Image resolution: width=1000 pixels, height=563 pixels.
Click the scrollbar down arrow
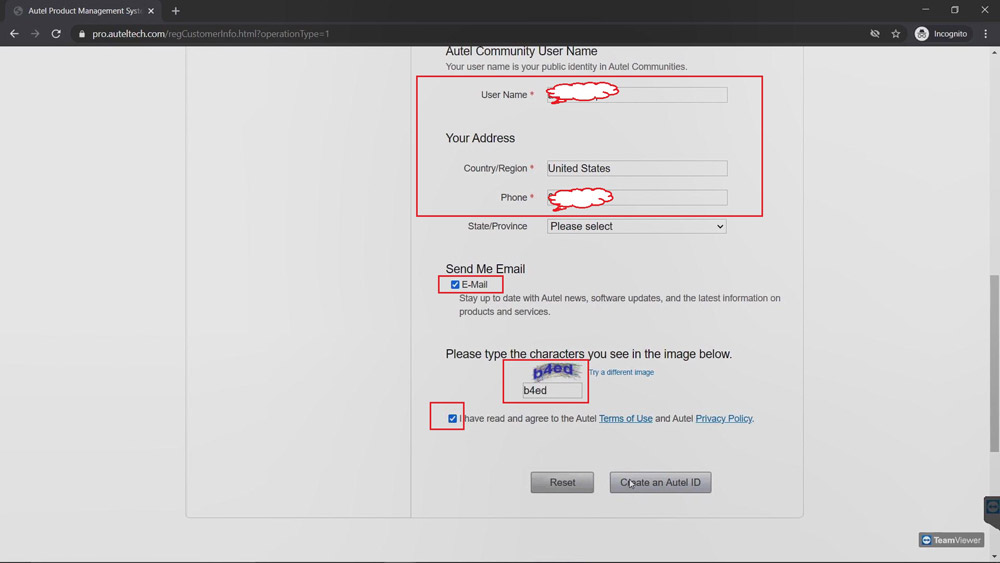point(994,557)
